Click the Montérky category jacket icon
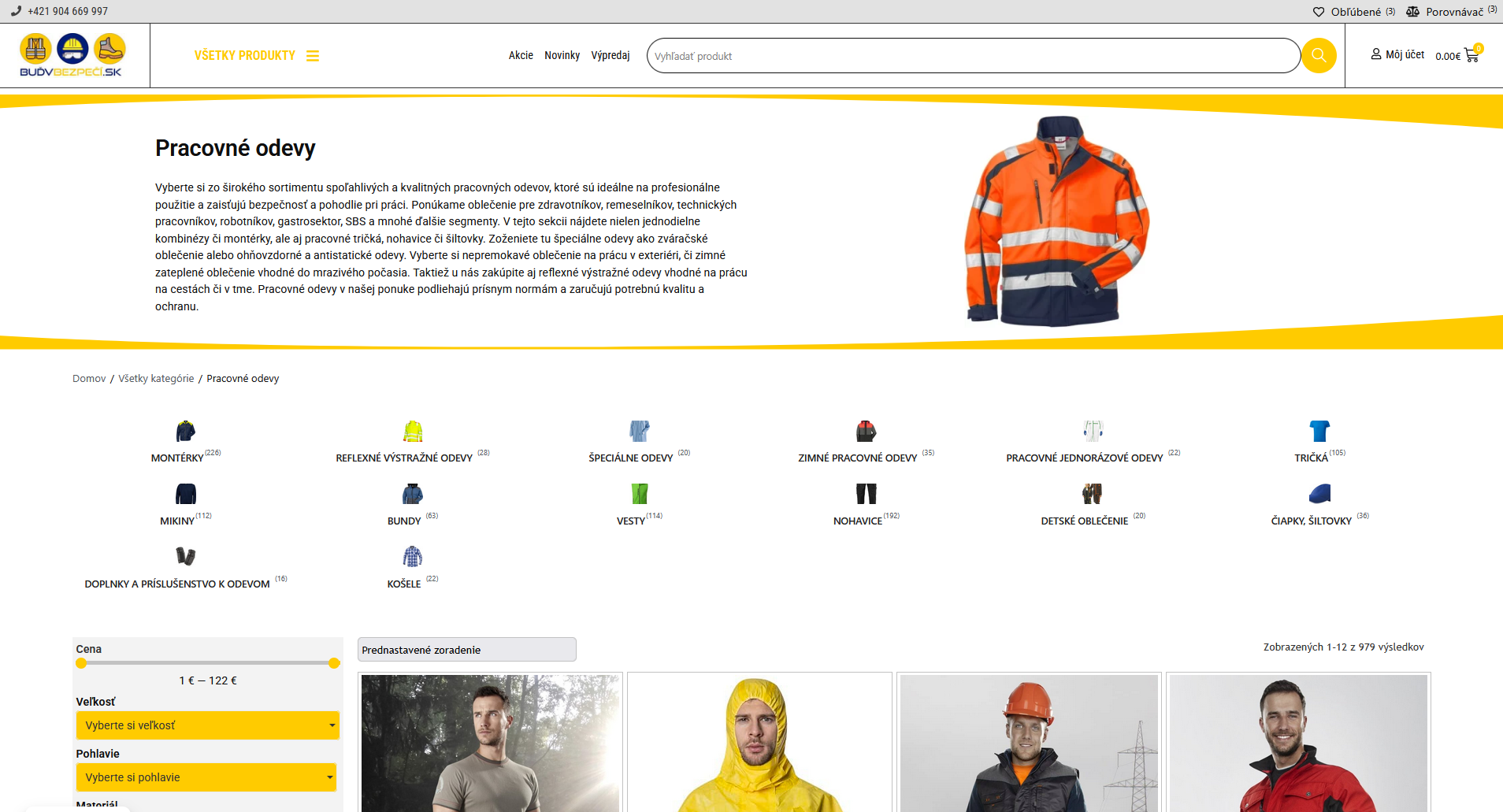This screenshot has width=1503, height=812. (x=185, y=431)
